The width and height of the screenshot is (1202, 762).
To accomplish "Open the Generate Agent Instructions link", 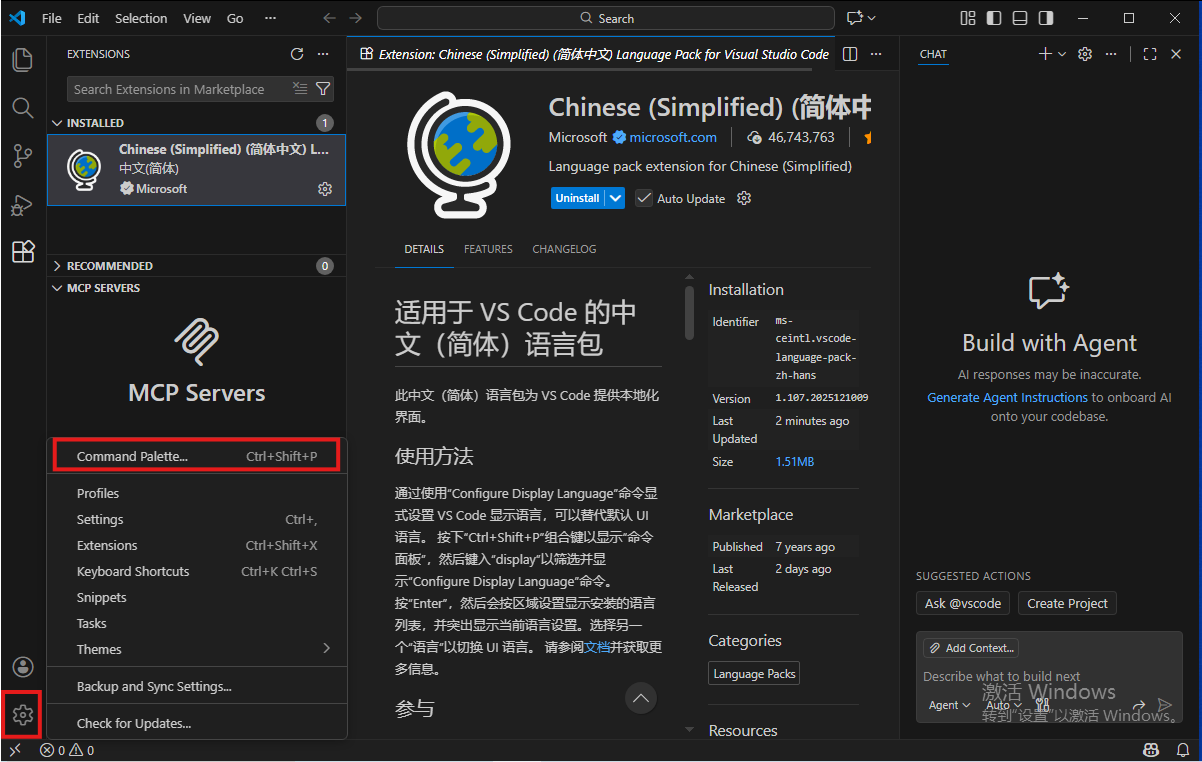I will 1007,397.
